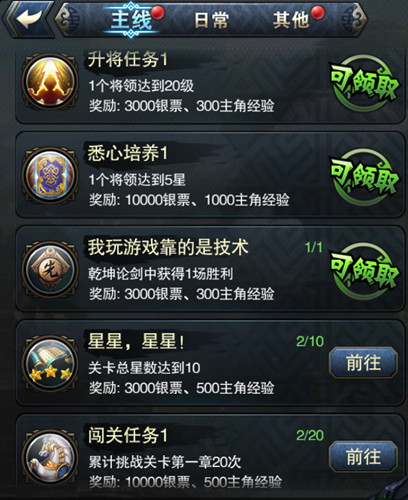Select the 我玩游戏靠的是技术 quest title
The height and width of the screenshot is (500, 408).
point(168,247)
